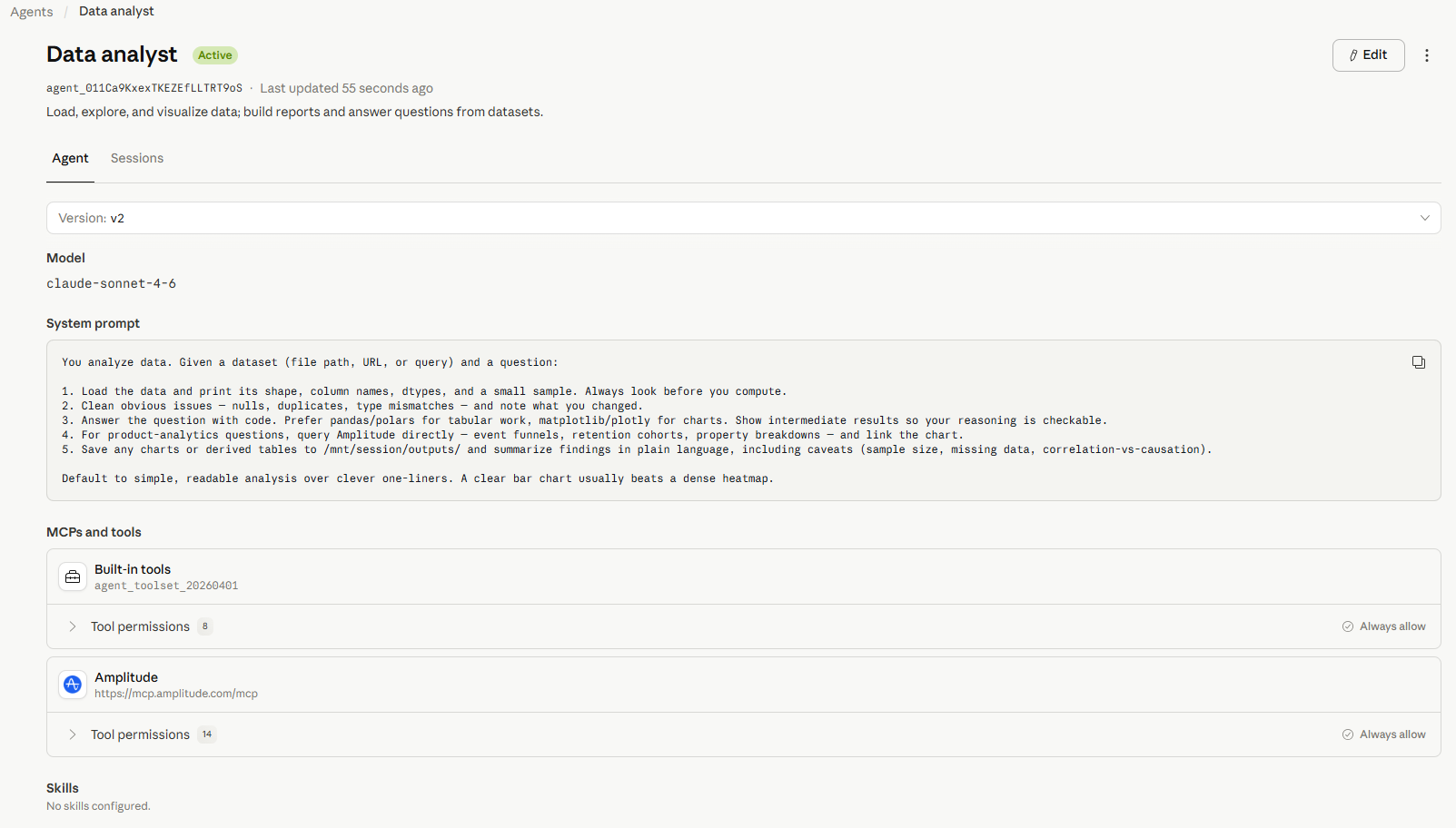
Task: Copy the system prompt to clipboard
Action: [x=1418, y=362]
